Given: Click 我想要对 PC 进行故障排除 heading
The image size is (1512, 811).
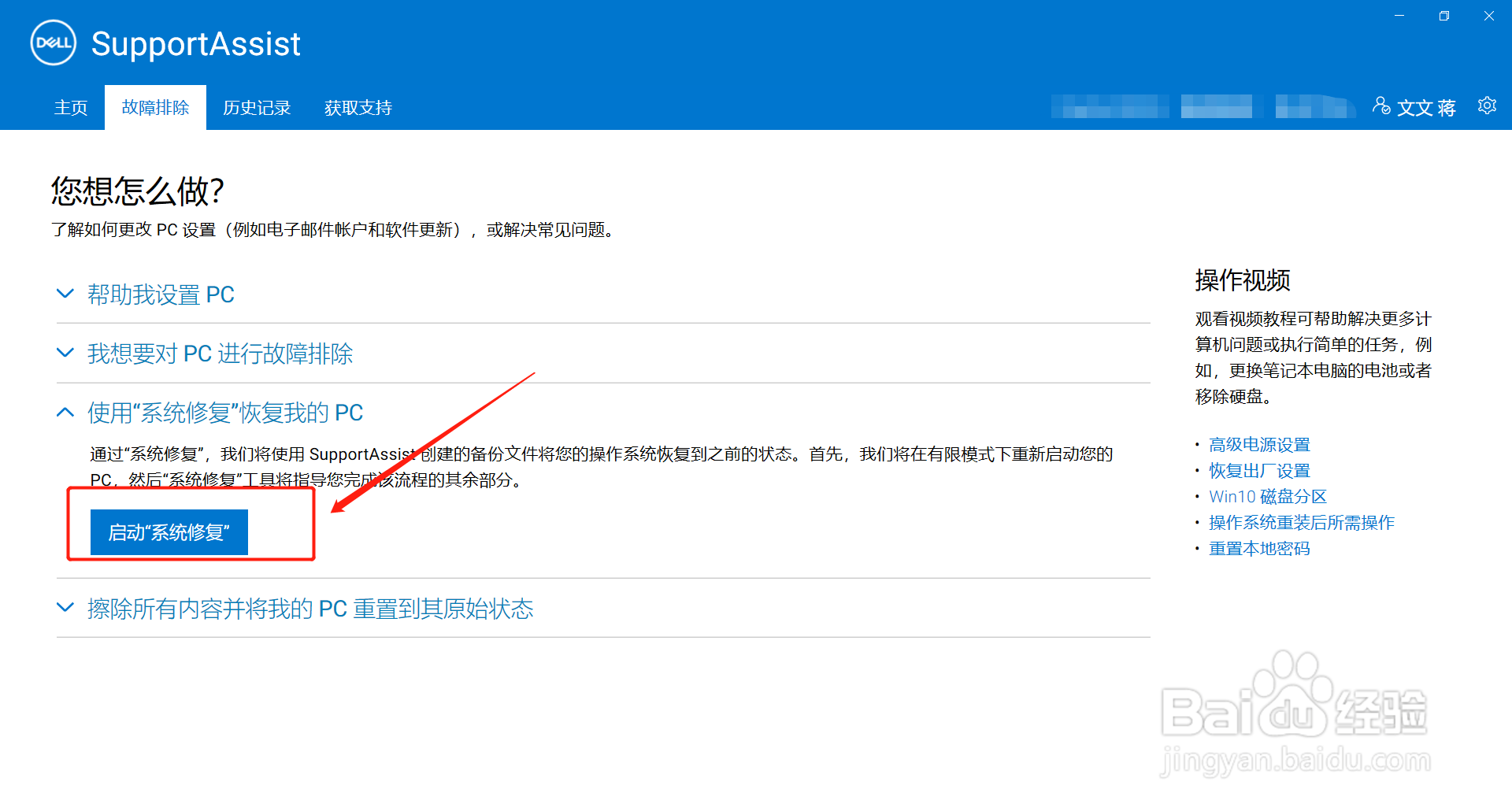Looking at the screenshot, I should point(220,354).
